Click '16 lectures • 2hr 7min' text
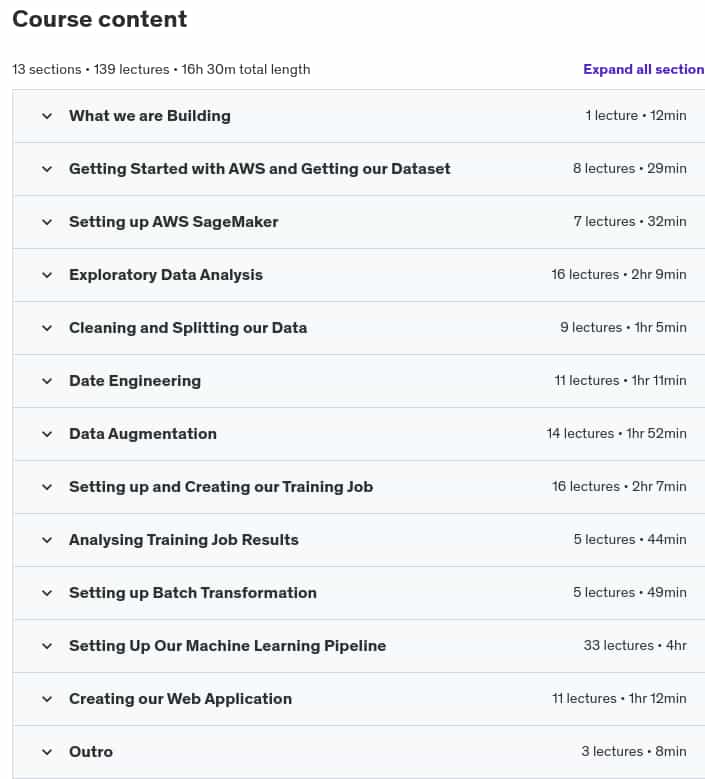 pyautogui.click(x=620, y=486)
